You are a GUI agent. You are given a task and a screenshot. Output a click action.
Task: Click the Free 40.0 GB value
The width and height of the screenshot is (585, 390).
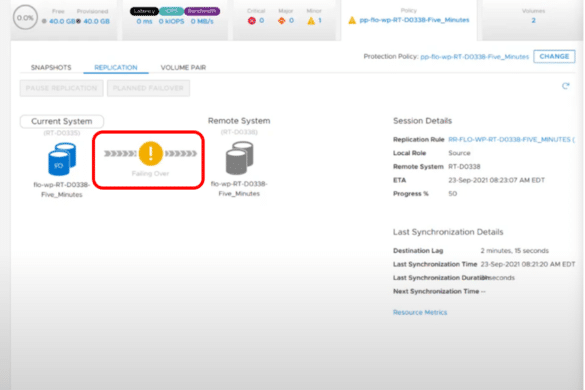pyautogui.click(x=62, y=21)
